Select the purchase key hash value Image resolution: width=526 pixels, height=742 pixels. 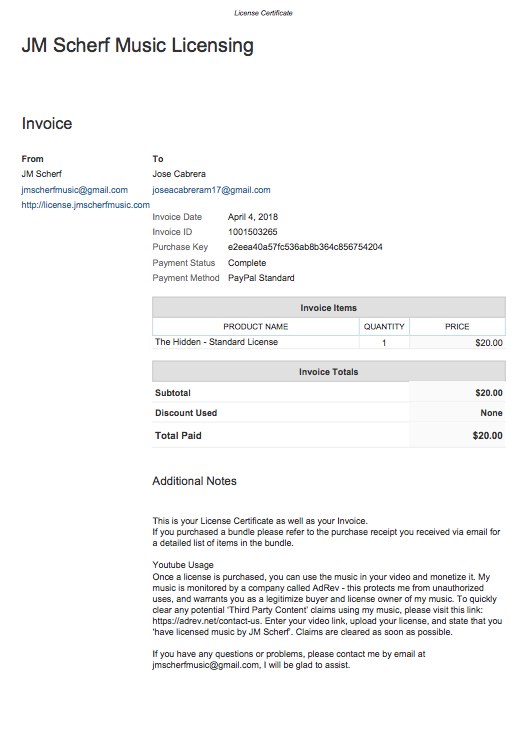tap(305, 247)
